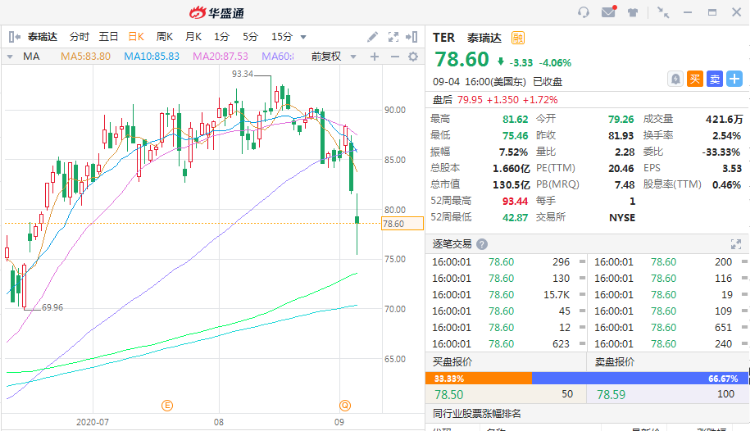The image size is (750, 431).
Task: Open the 华盛通 logo
Action: [x=217, y=13]
